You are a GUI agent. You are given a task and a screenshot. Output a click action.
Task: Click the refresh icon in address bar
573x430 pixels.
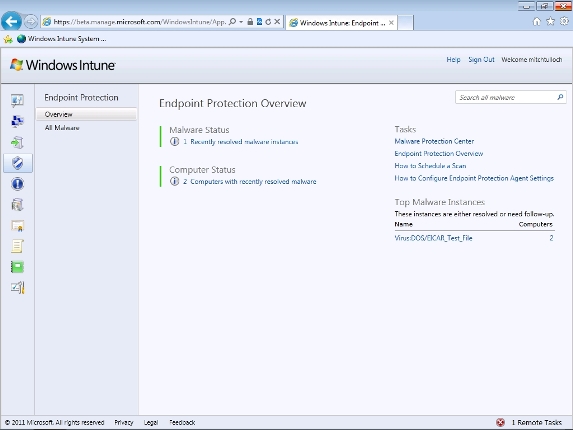[268, 22]
